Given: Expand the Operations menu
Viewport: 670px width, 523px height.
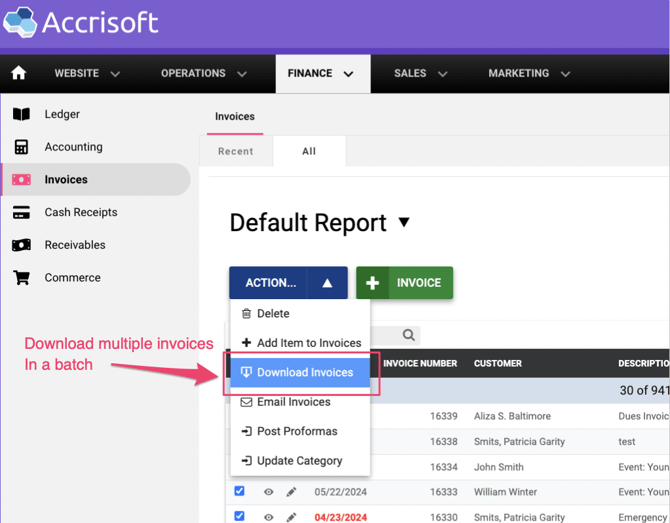Looking at the screenshot, I should click(204, 74).
